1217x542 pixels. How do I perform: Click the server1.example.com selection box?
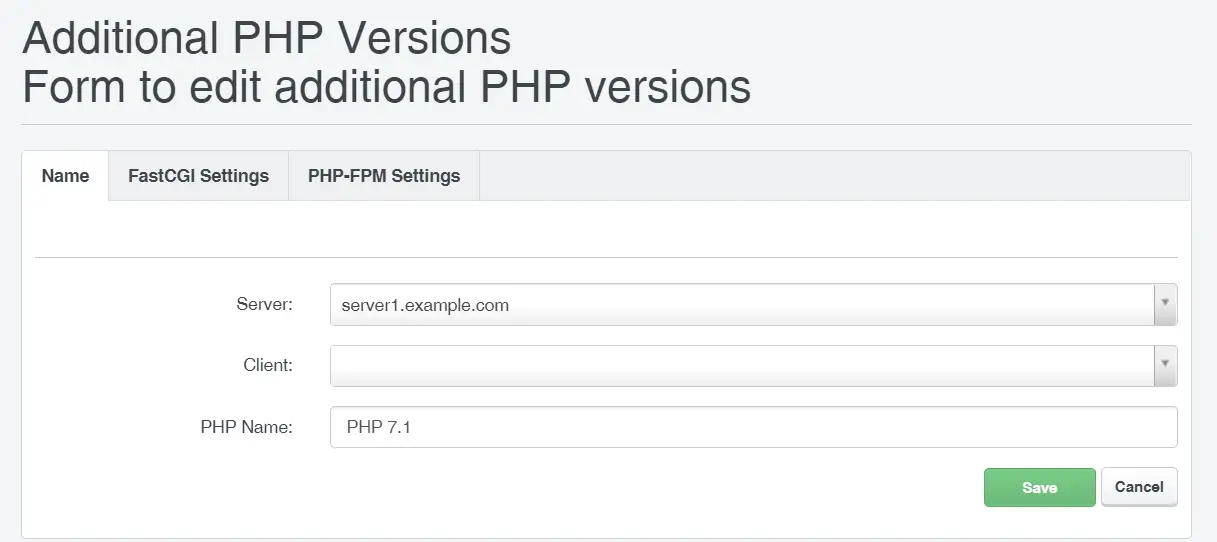click(x=753, y=305)
